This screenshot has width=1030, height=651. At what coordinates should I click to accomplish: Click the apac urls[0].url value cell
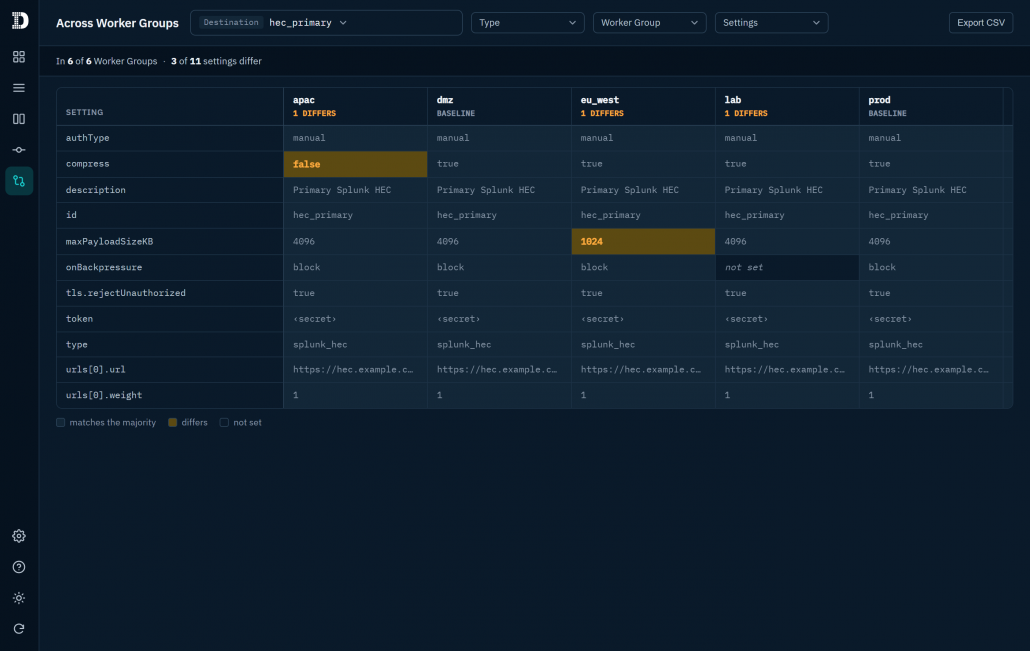tap(355, 369)
